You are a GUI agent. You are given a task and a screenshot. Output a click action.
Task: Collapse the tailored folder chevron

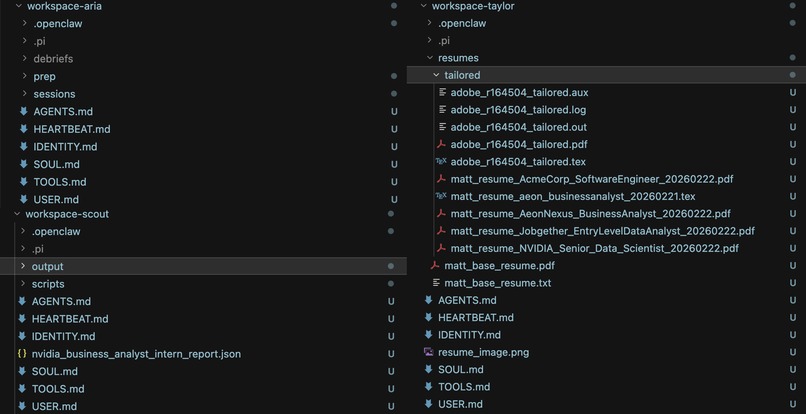436,75
